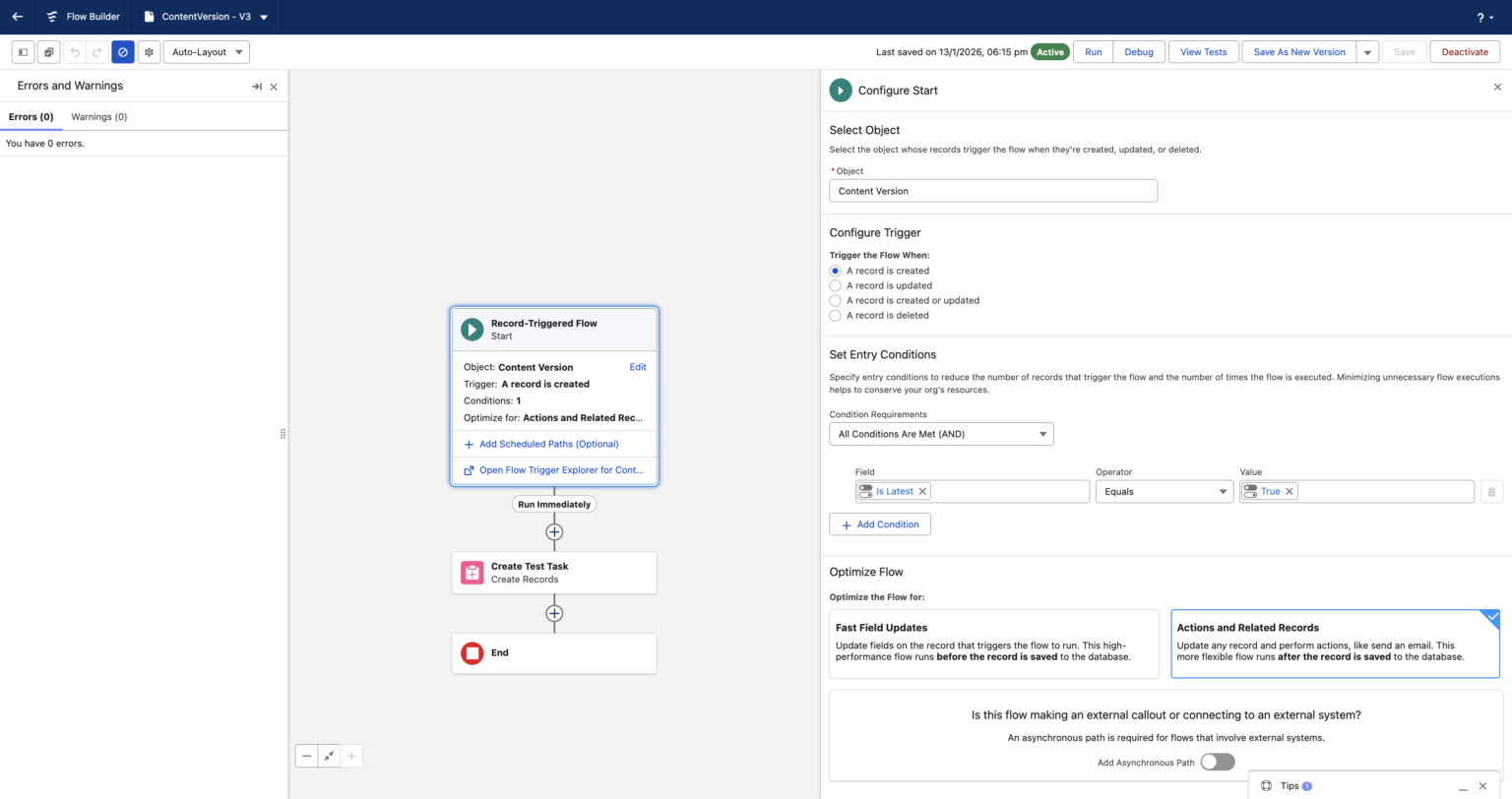Click the condition Field input box

coord(973,491)
